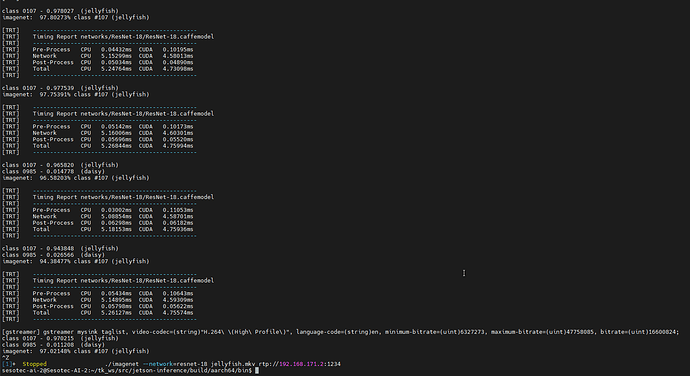Click the Pre-Process row with CPU 0.03002ms
This screenshot has width=690, height=376.
[98, 210]
